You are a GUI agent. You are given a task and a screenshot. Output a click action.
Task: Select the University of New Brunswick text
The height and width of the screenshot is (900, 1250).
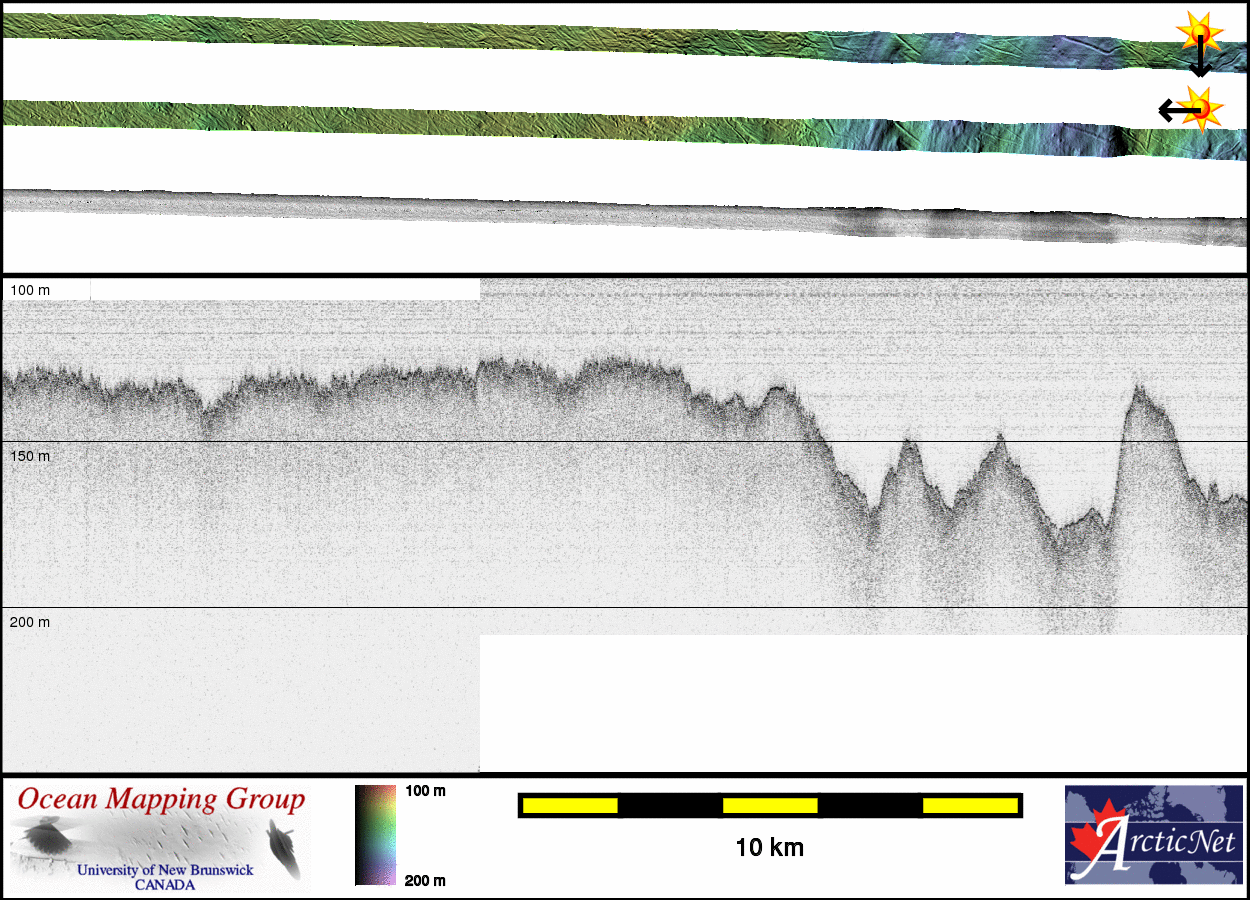(165, 870)
